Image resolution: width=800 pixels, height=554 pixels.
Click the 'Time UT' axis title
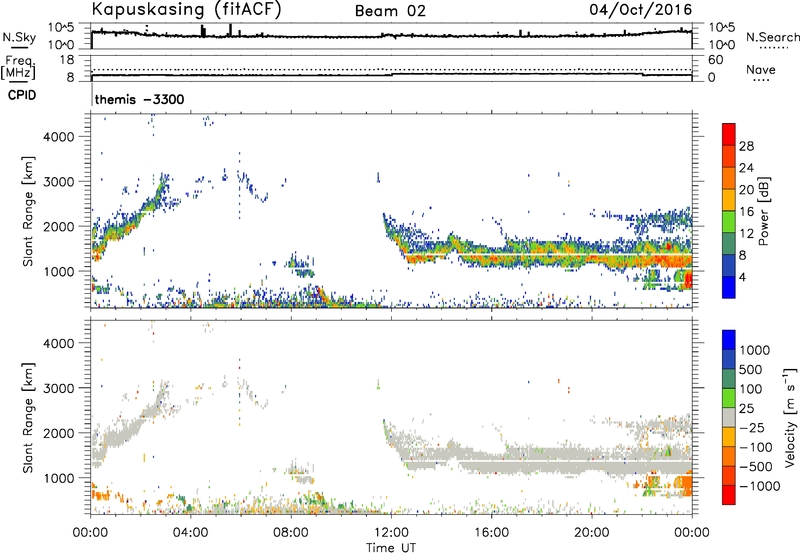(x=391, y=548)
